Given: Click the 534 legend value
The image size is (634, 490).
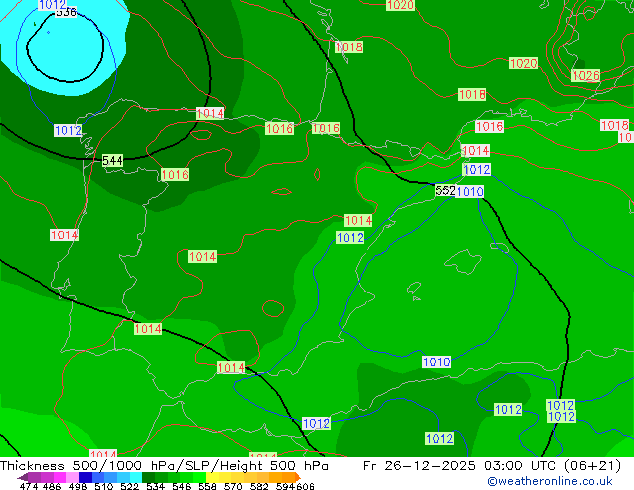Looking at the screenshot, I should pyautogui.click(x=155, y=486).
